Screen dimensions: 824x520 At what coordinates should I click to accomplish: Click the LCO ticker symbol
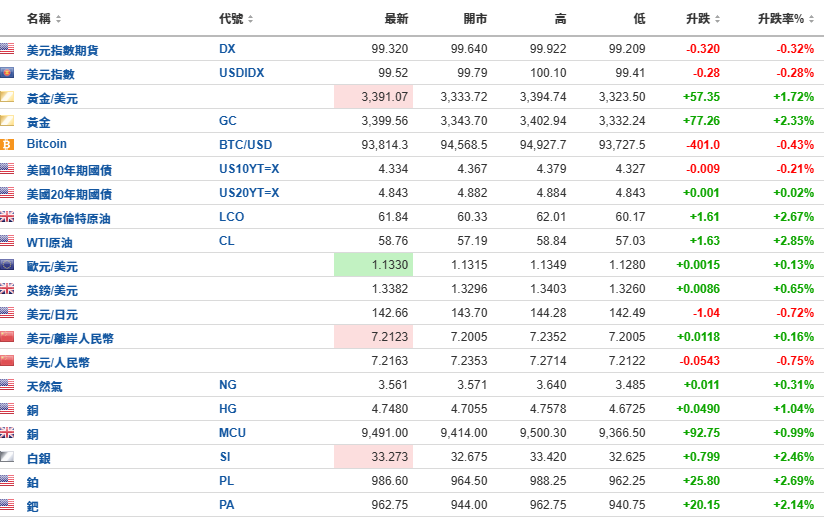231,216
